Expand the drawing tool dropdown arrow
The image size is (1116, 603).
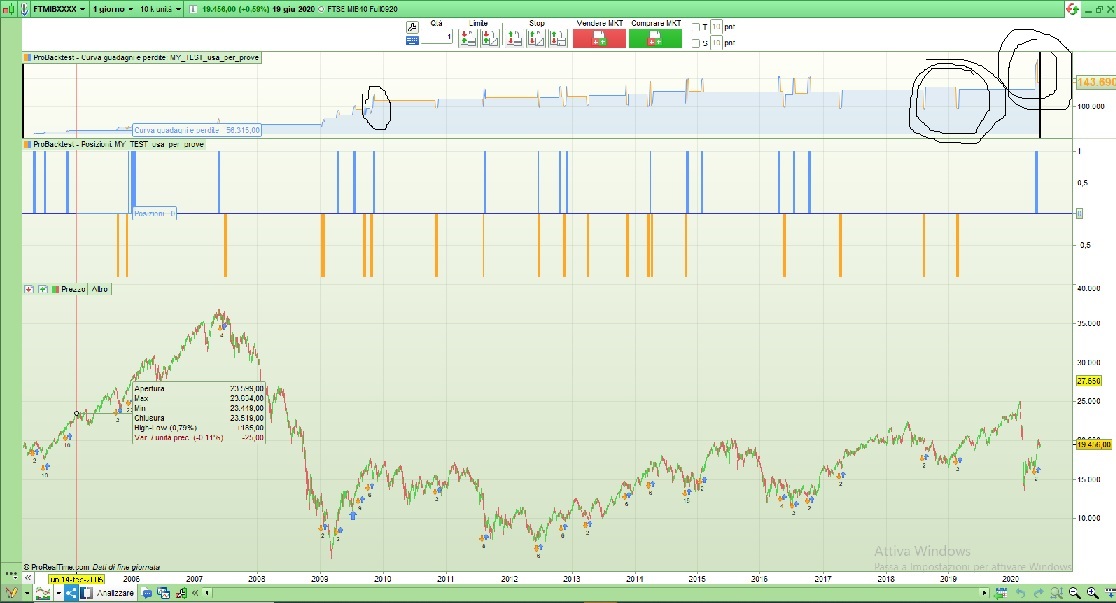click(x=27, y=593)
